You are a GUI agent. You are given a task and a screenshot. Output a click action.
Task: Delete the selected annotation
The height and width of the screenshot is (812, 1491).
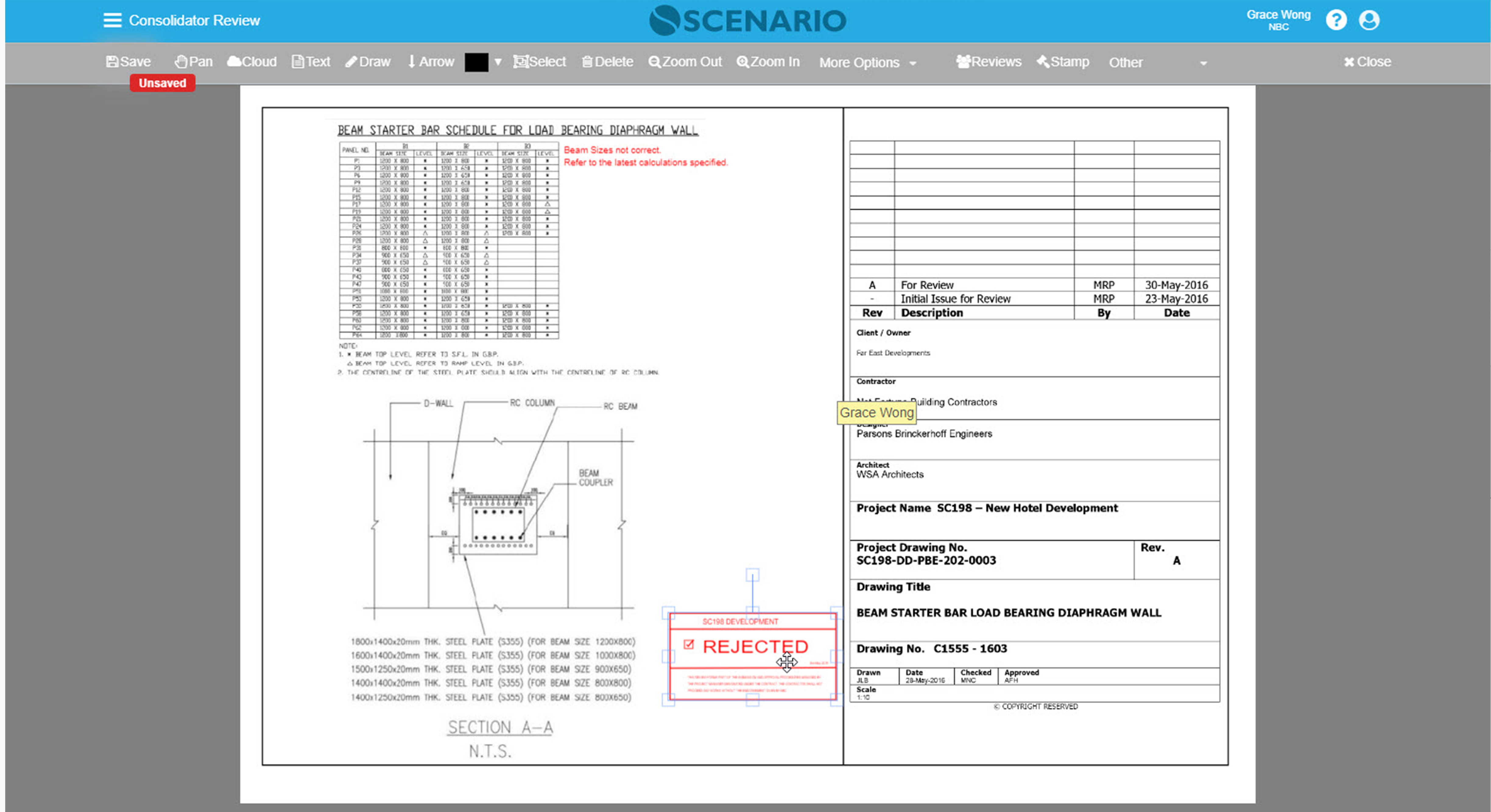(607, 61)
